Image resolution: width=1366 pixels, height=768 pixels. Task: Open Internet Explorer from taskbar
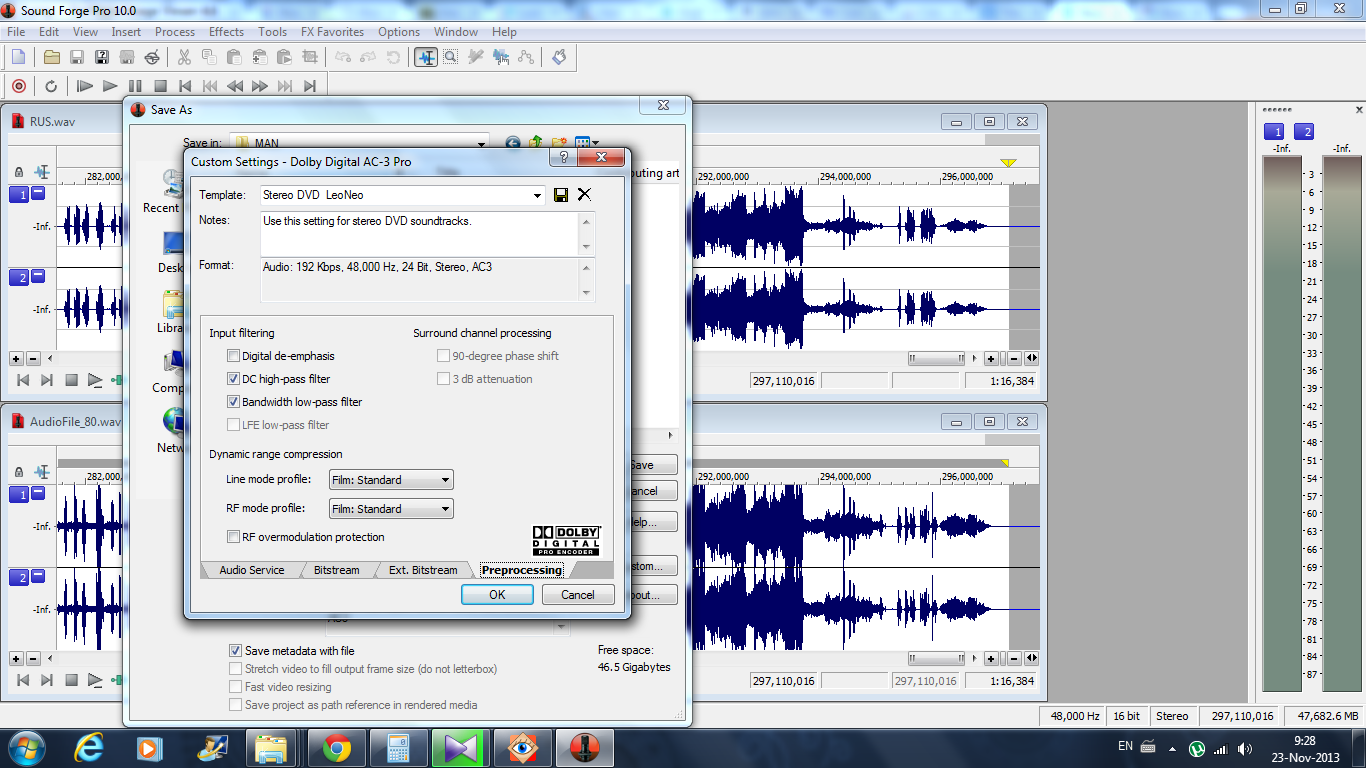click(89, 748)
